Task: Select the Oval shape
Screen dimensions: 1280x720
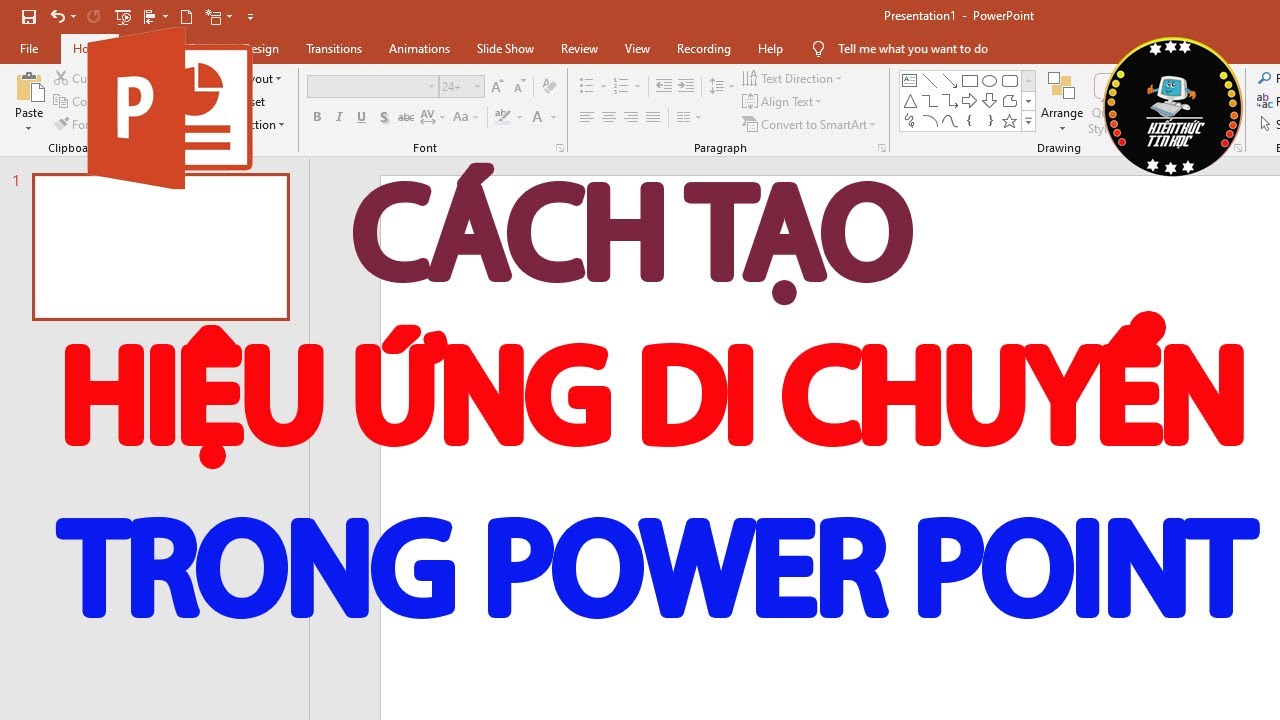Action: [990, 81]
